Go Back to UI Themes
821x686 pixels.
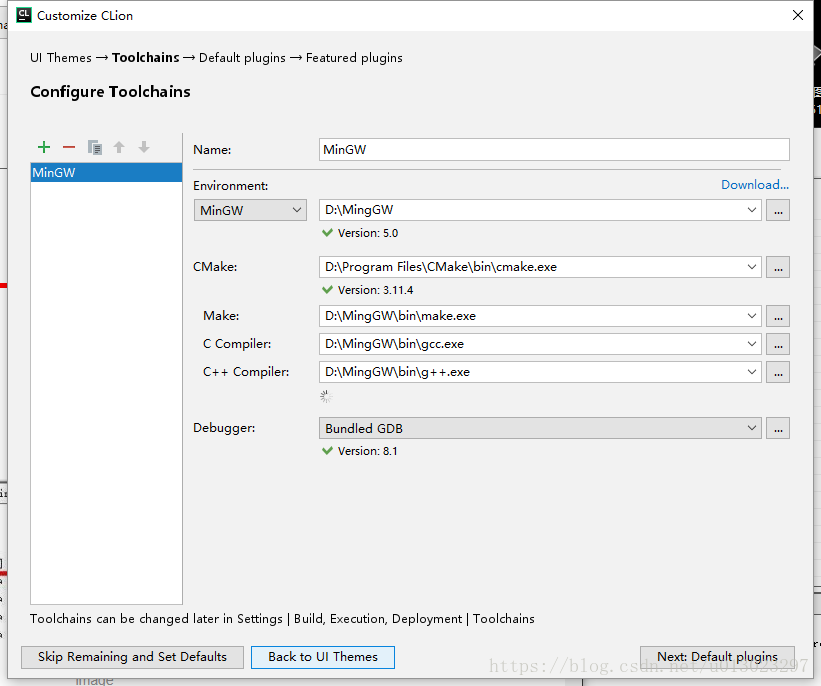pyautogui.click(x=322, y=657)
